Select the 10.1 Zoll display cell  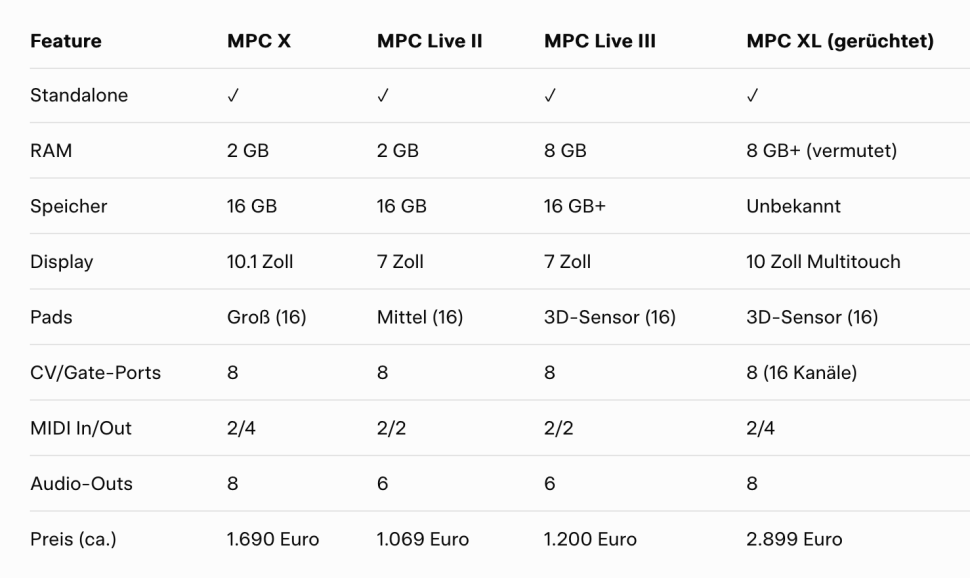[x=260, y=263]
